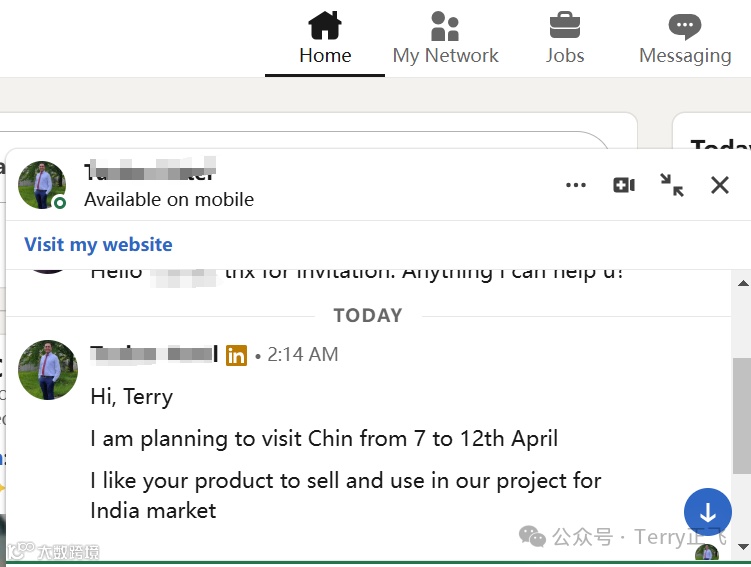This screenshot has width=751, height=567.
Task: Close the conversation window
Action: (x=720, y=185)
